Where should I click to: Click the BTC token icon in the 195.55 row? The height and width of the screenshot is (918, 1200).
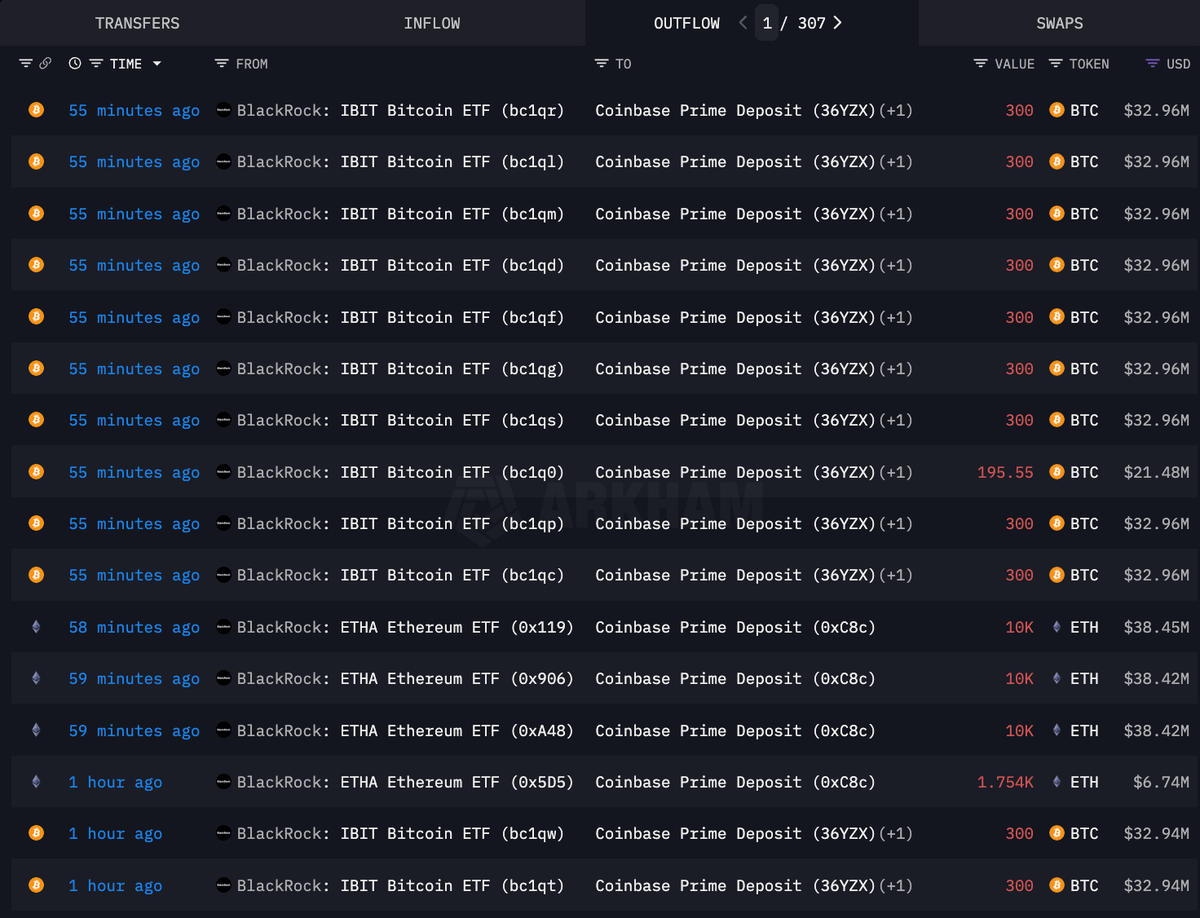[x=1057, y=472]
